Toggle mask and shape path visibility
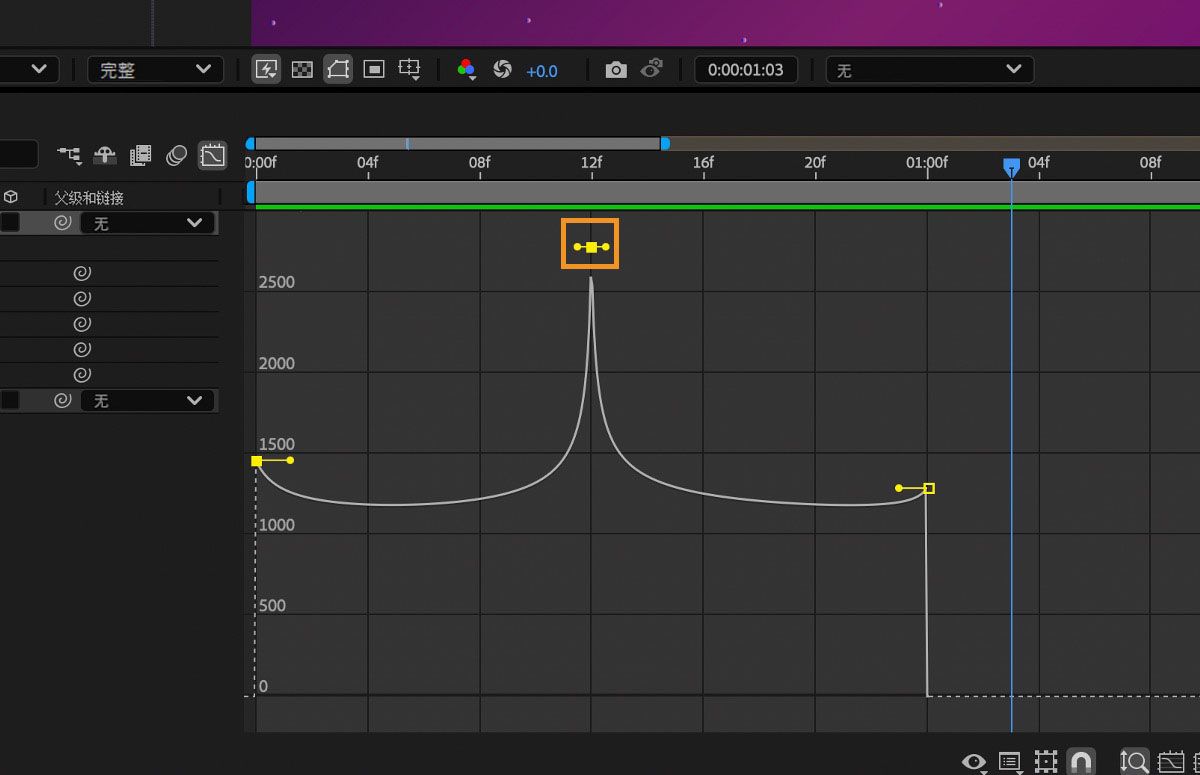 click(x=338, y=70)
